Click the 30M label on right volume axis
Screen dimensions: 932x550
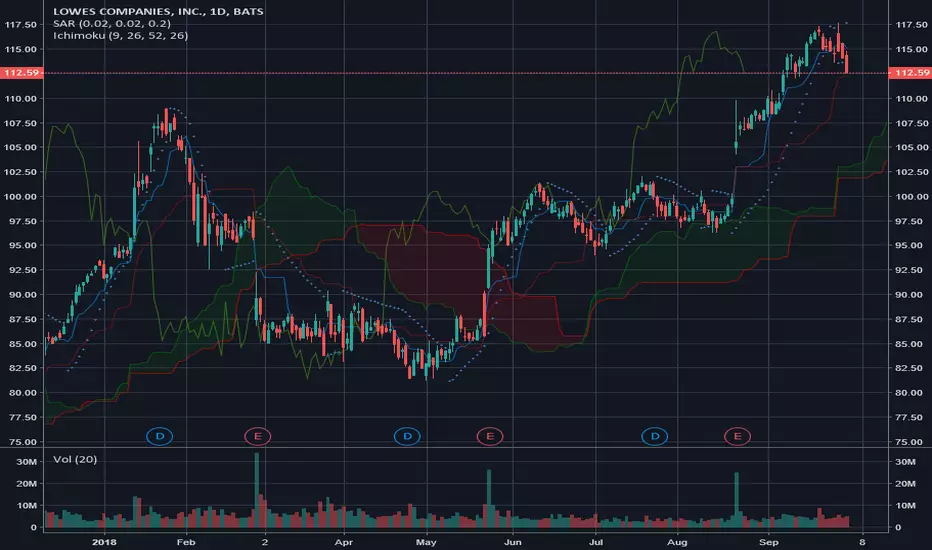(x=905, y=461)
